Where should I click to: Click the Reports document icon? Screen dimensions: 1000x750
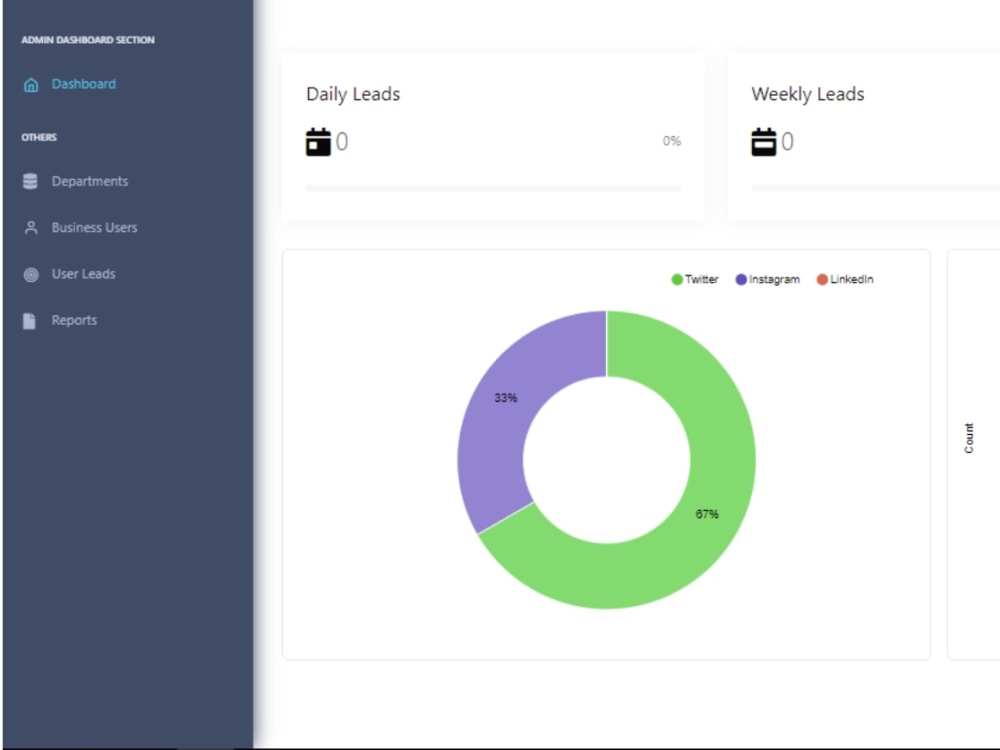click(29, 321)
